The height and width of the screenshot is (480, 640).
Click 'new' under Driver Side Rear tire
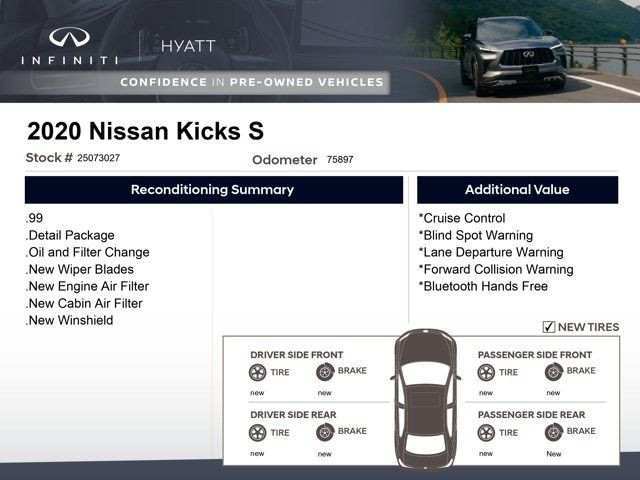tap(257, 453)
